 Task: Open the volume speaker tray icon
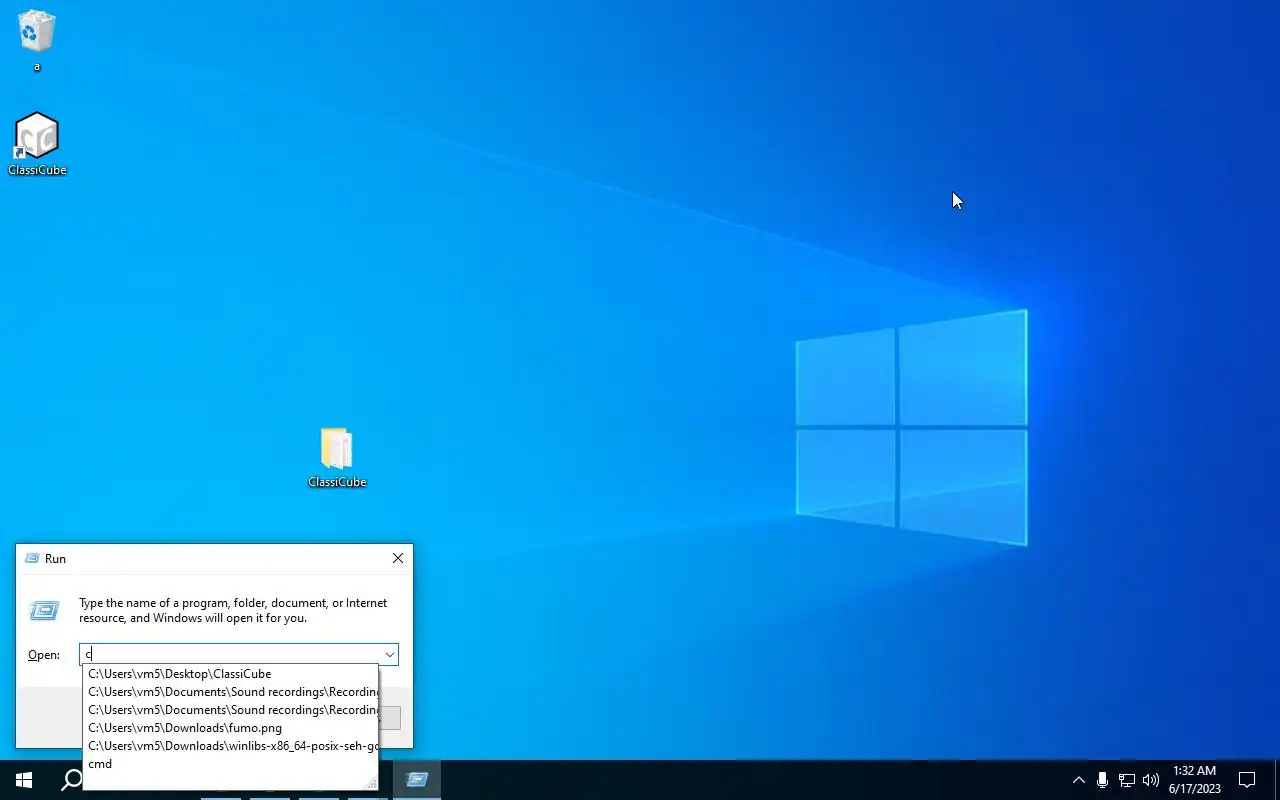coord(1151,780)
